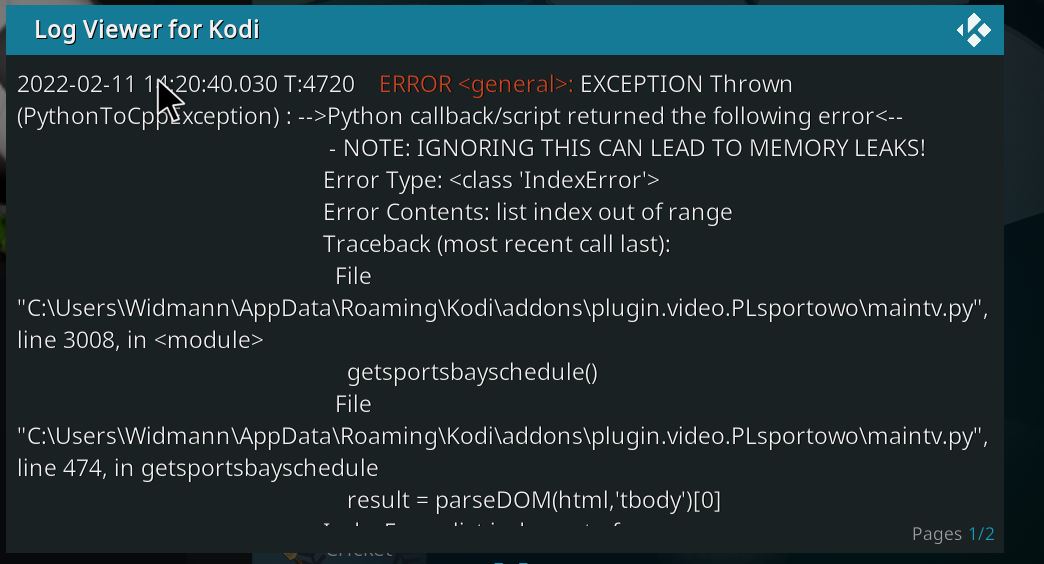
Task: Click the Pages 1/2 indicator
Action: (x=953, y=534)
